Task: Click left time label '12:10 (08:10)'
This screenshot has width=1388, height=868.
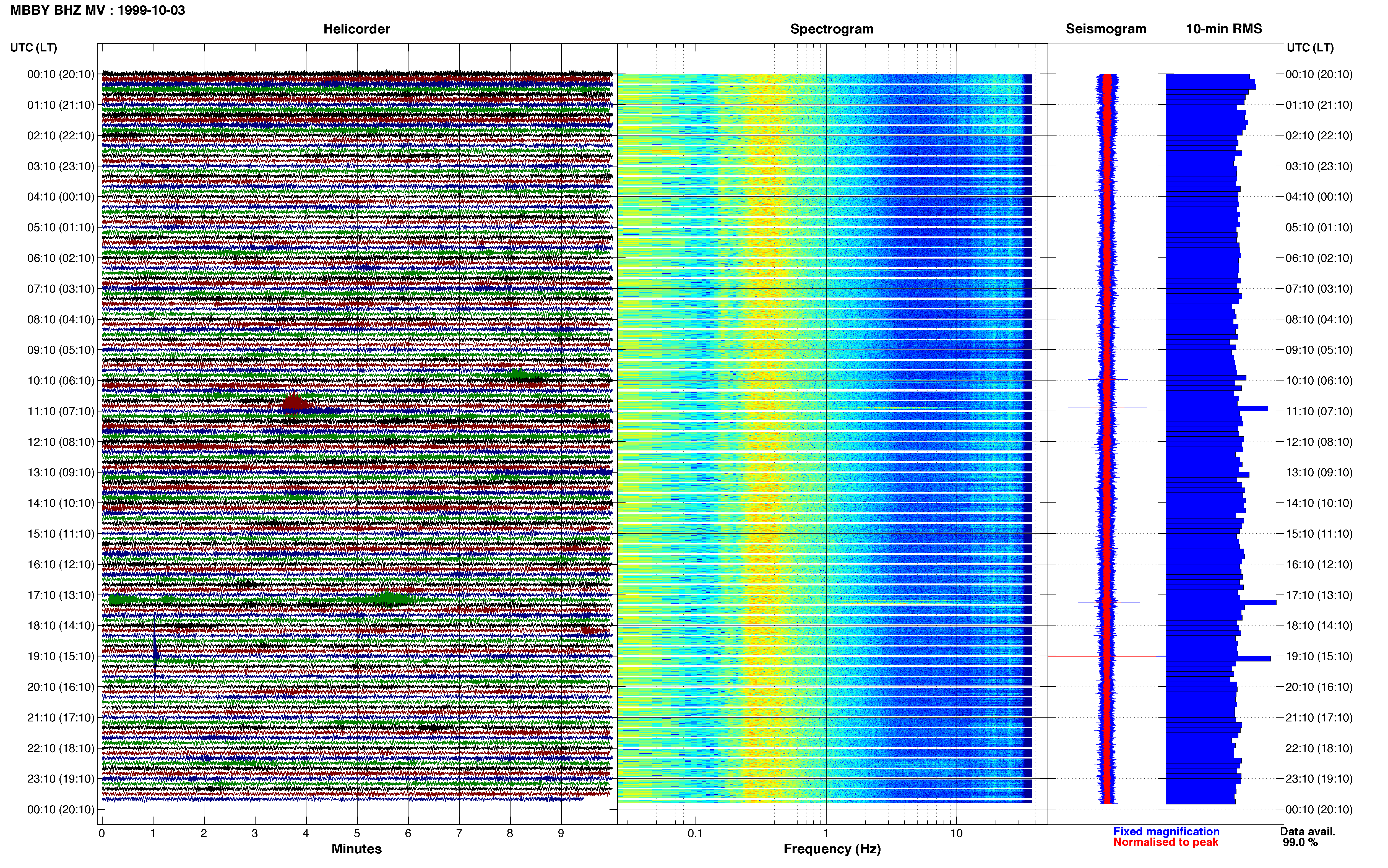Action: (x=61, y=442)
